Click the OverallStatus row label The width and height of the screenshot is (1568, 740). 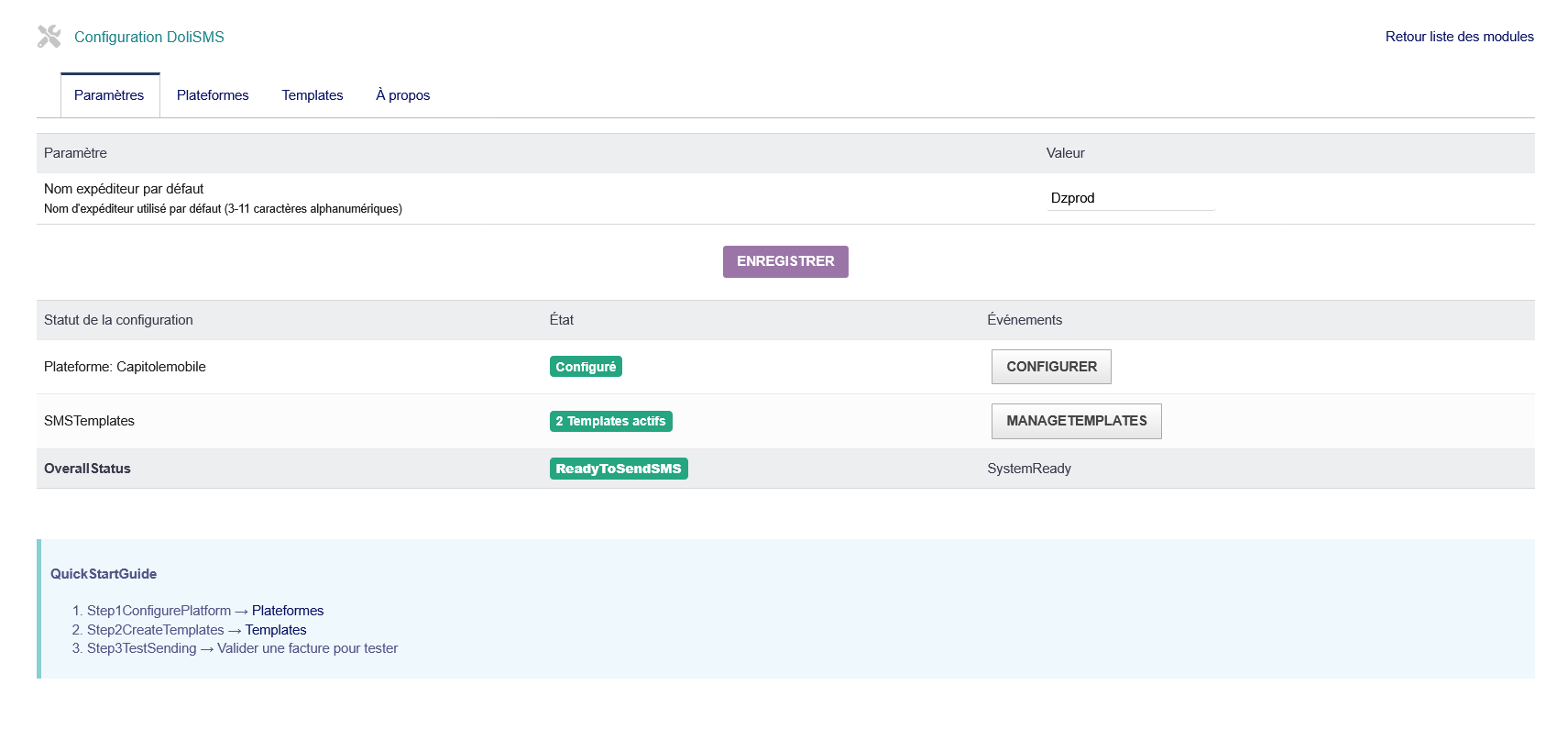tap(87, 469)
